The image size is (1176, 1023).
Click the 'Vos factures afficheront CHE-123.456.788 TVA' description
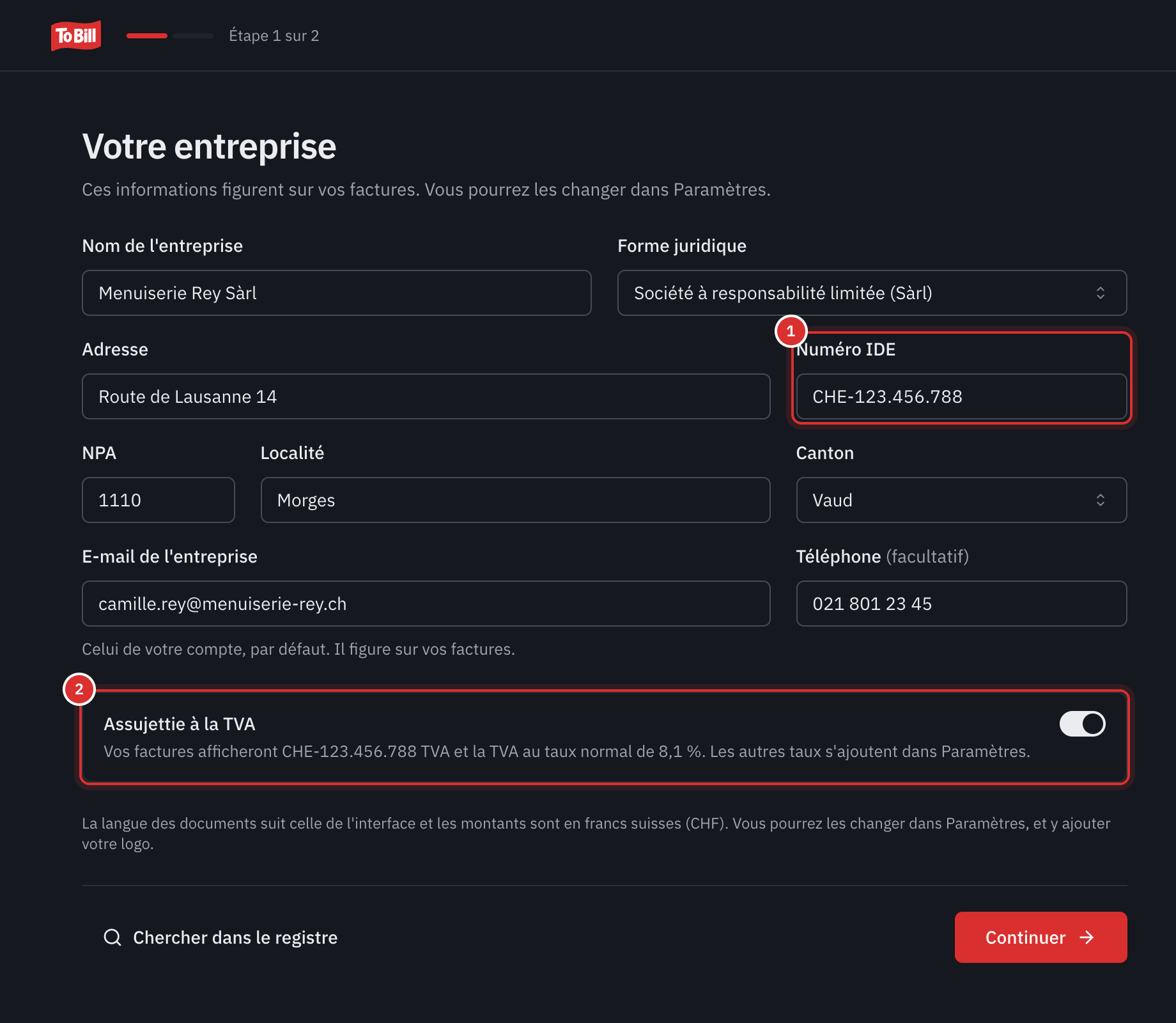[567, 751]
